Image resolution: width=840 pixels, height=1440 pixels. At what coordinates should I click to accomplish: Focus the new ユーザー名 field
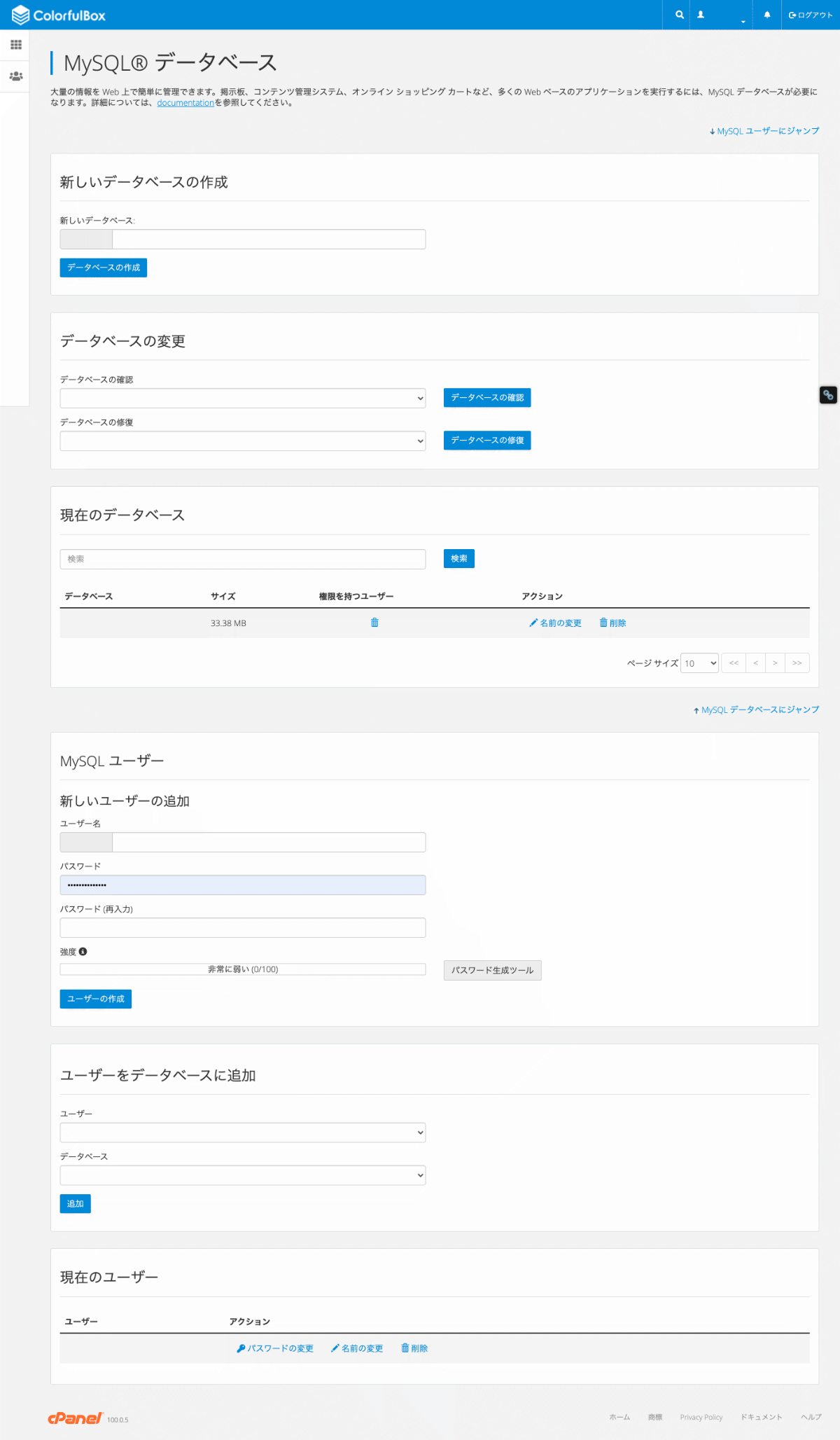coord(269,843)
